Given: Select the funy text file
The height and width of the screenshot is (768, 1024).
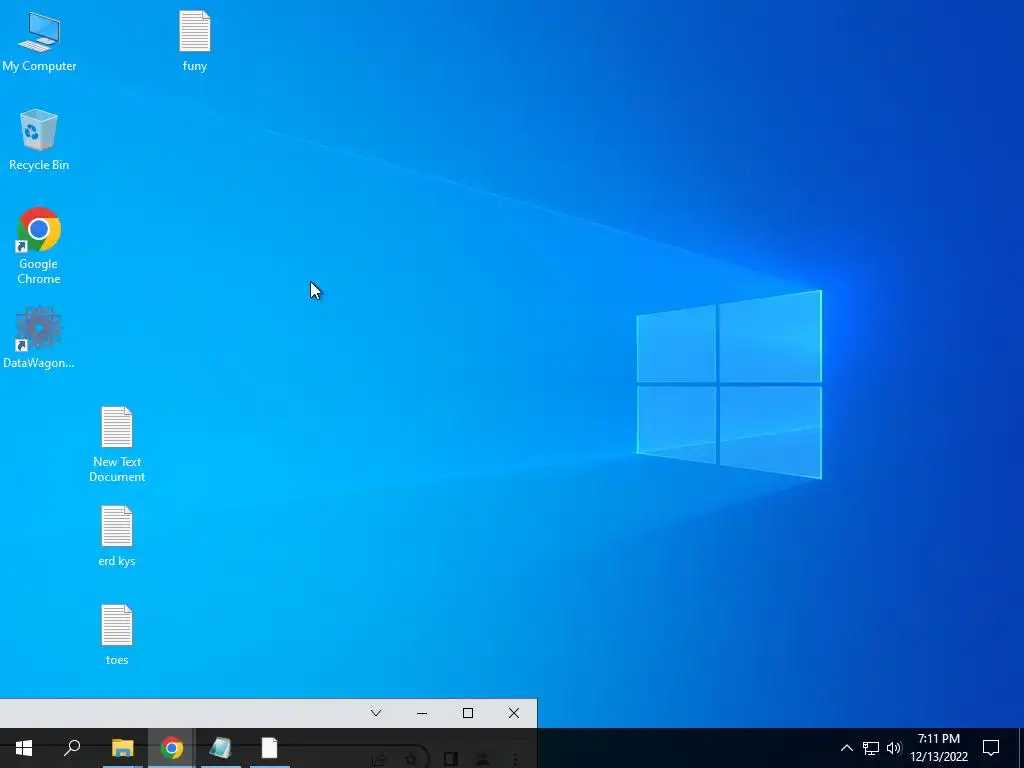Looking at the screenshot, I should pos(195,41).
